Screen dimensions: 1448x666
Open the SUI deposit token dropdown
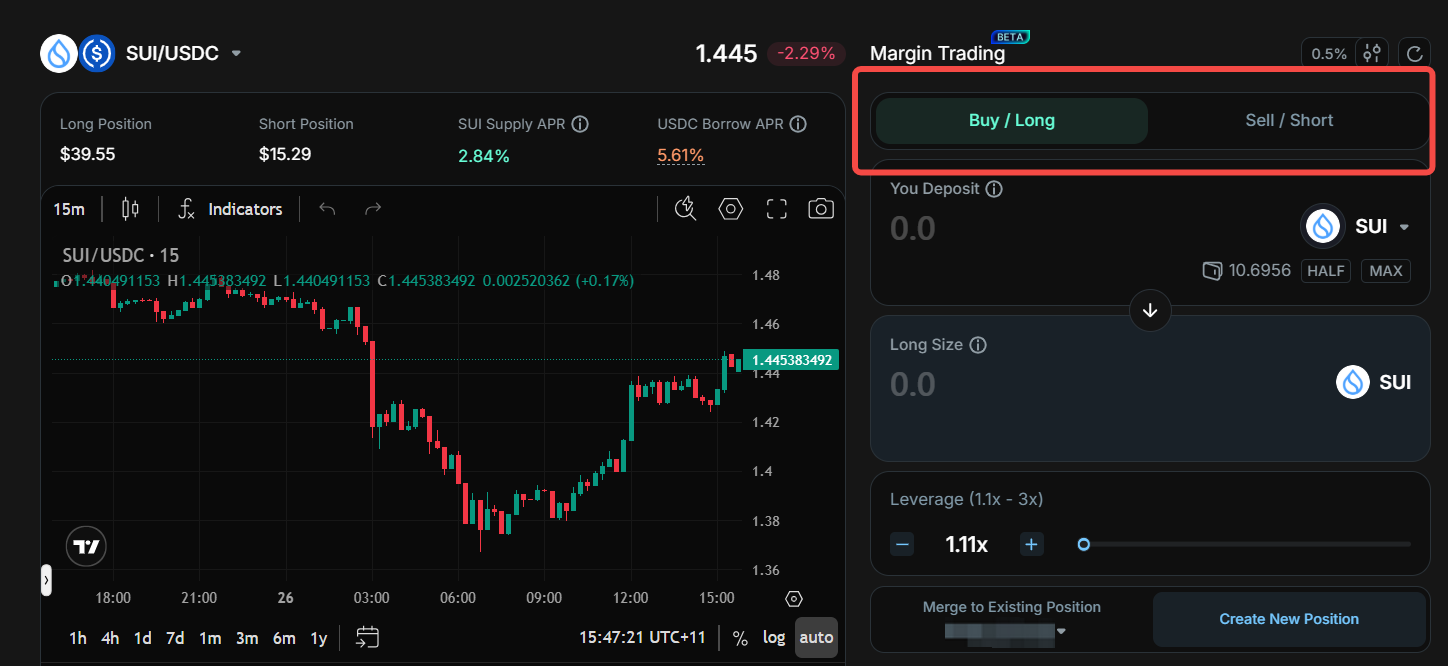click(x=1358, y=227)
